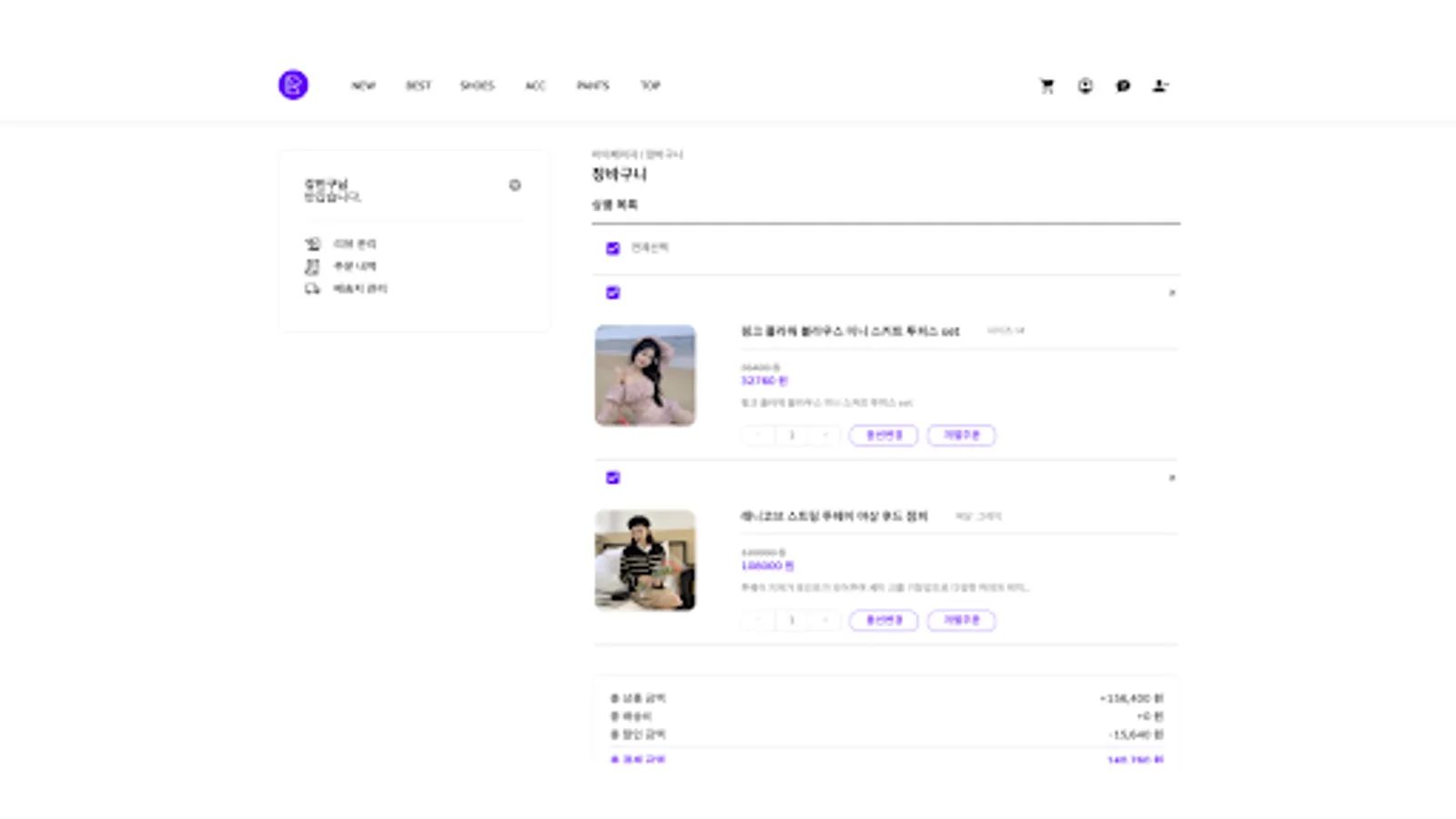This screenshot has height=819, width=1456.
Task: Click the gray option text beside the pink dress title
Action: [1006, 330]
